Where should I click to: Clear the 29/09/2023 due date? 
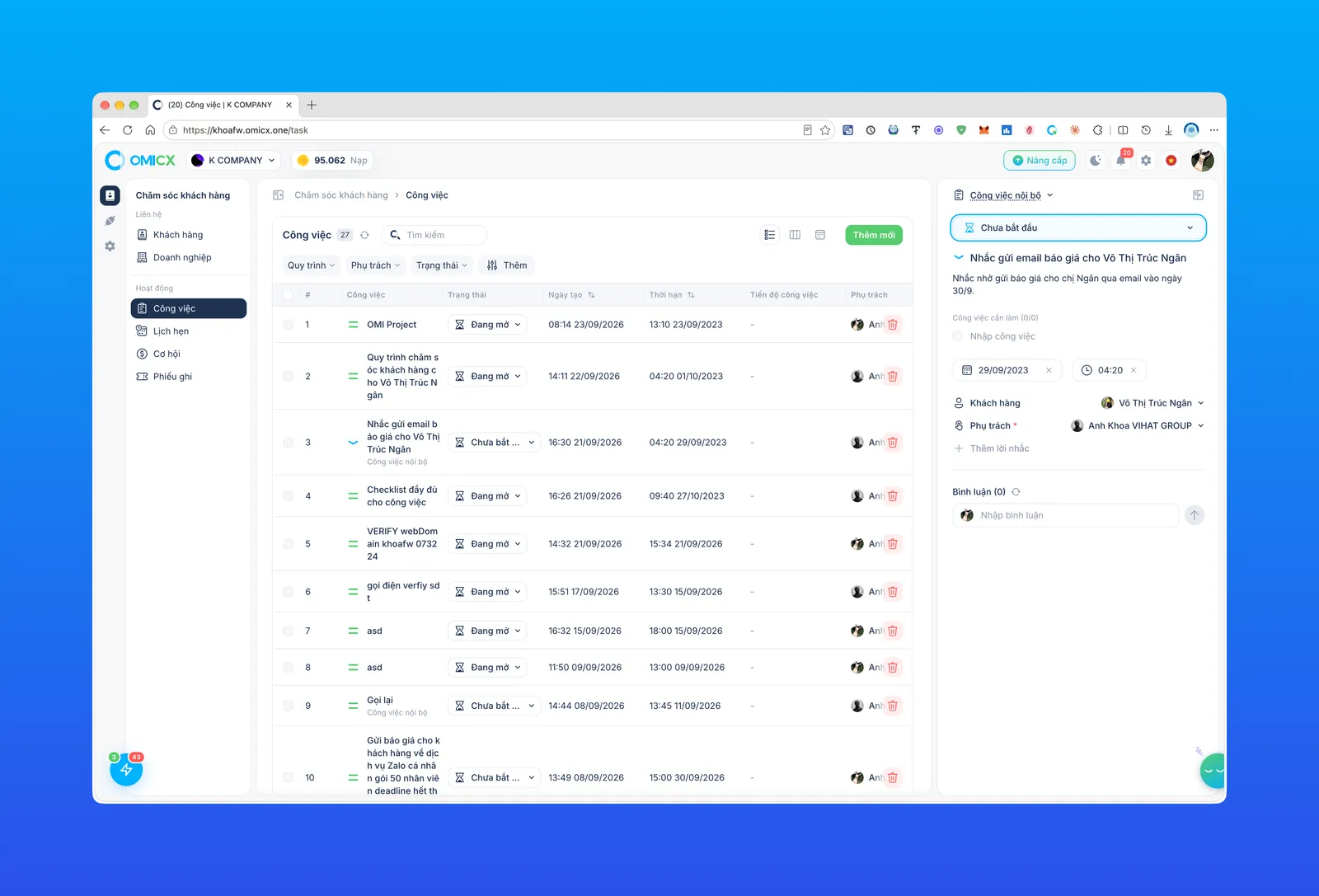coord(1049,370)
